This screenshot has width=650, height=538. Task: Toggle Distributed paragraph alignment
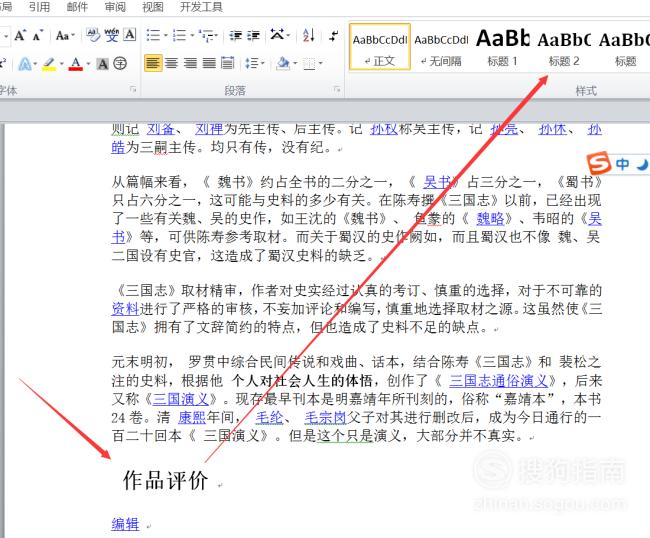tap(228, 63)
